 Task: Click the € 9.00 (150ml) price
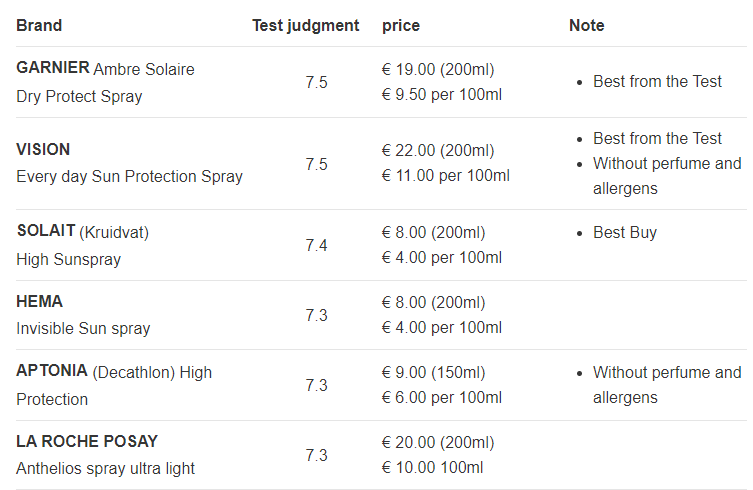433,372
